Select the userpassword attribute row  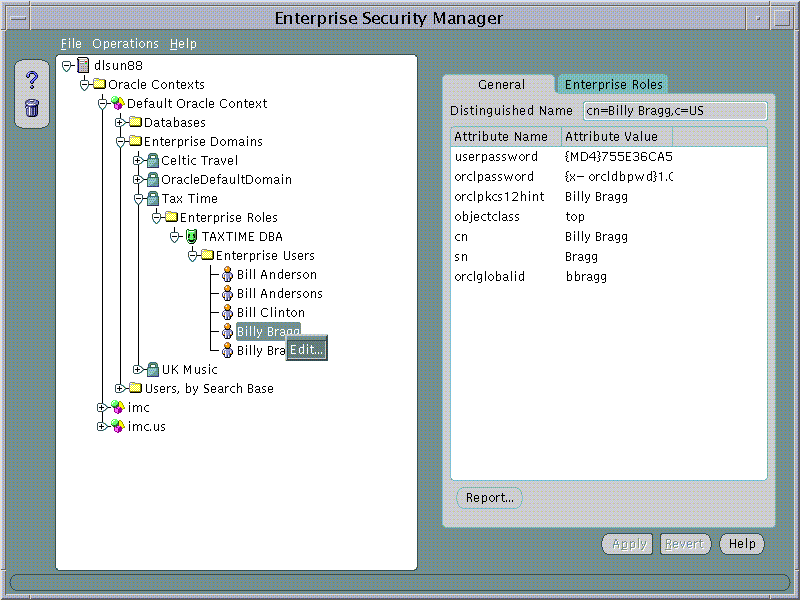[x=609, y=157]
